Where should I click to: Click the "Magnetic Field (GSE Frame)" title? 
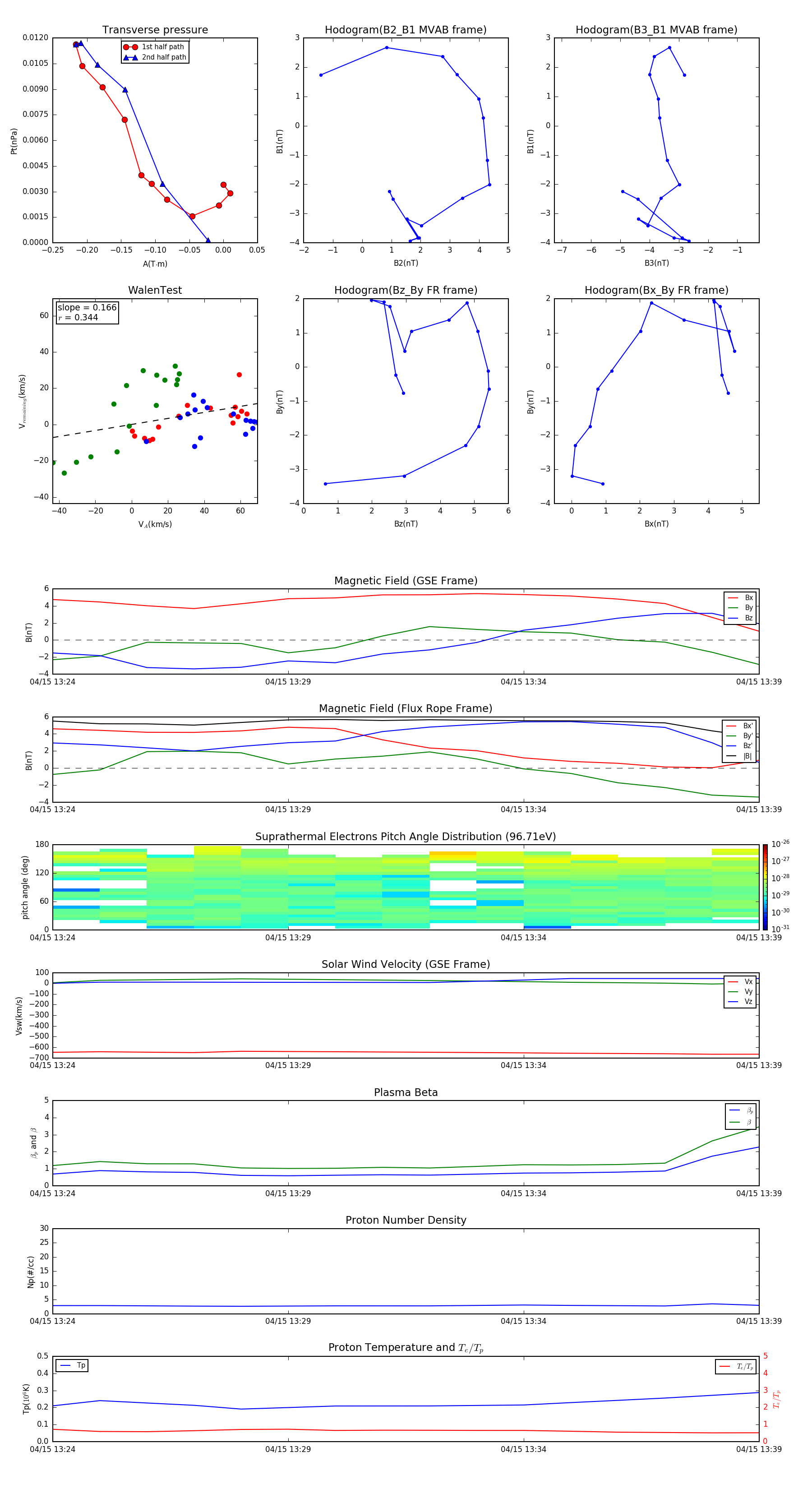click(406, 581)
